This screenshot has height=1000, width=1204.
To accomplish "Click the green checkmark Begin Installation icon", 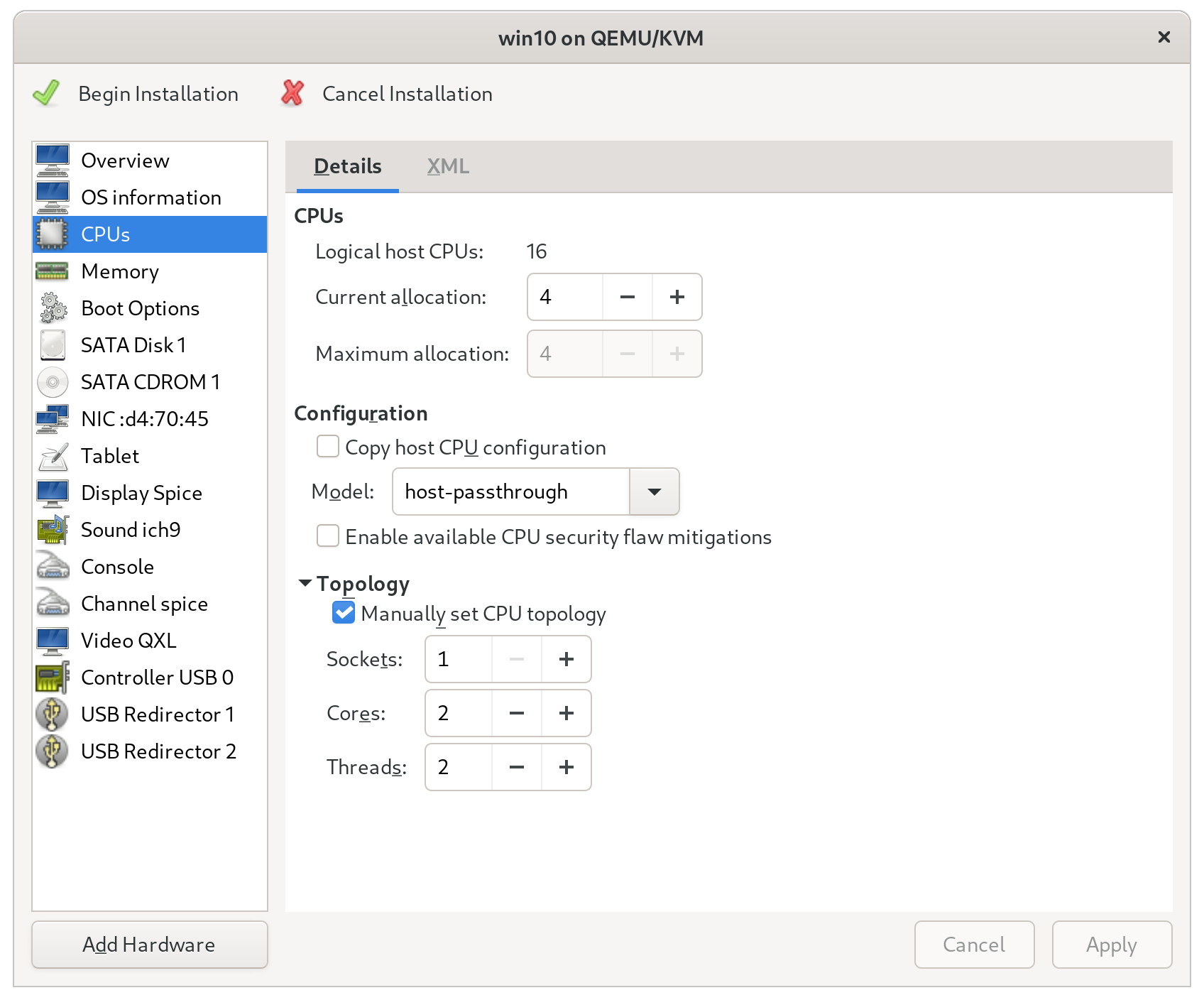I will tap(47, 94).
